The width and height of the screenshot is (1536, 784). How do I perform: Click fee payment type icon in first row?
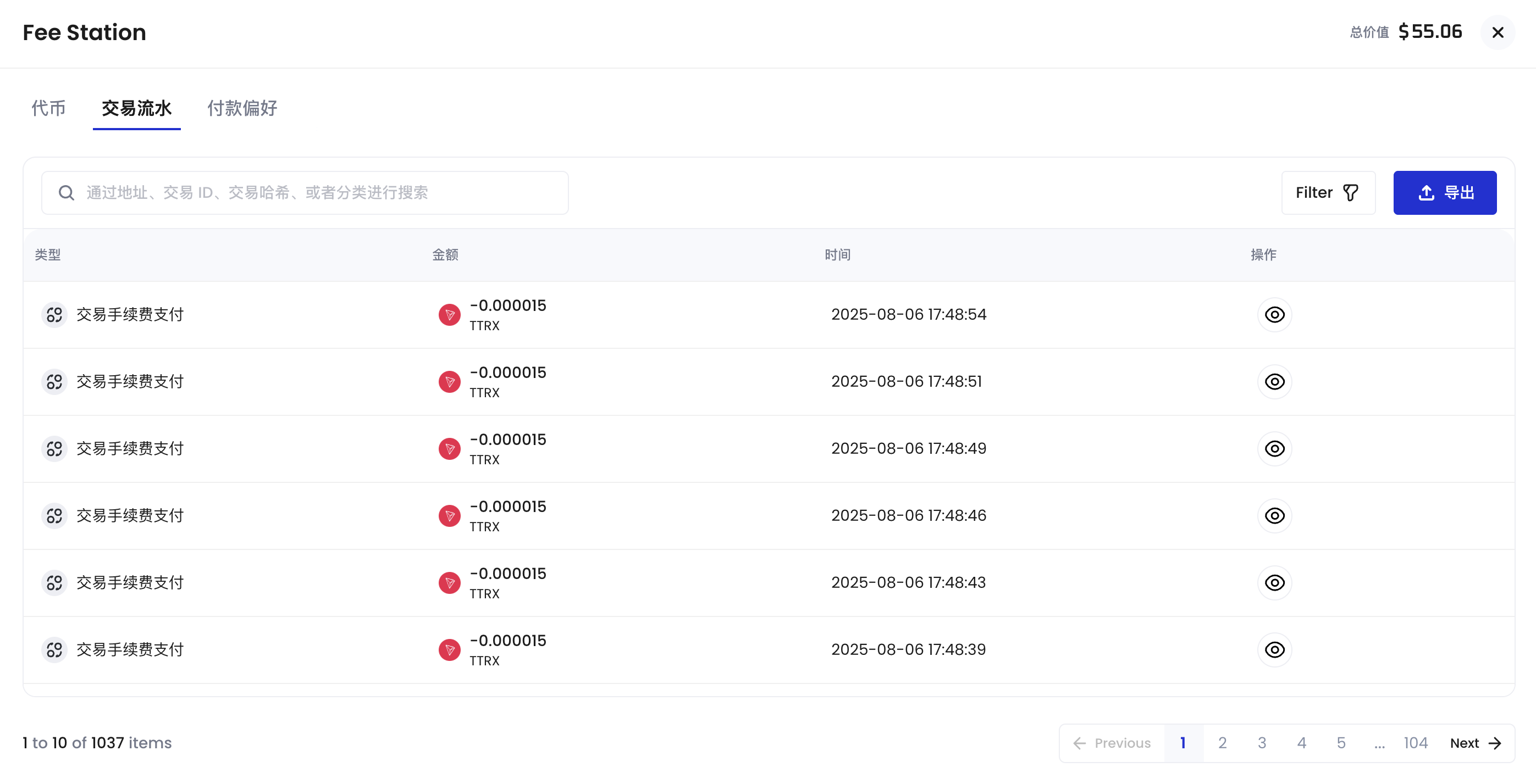point(54,315)
